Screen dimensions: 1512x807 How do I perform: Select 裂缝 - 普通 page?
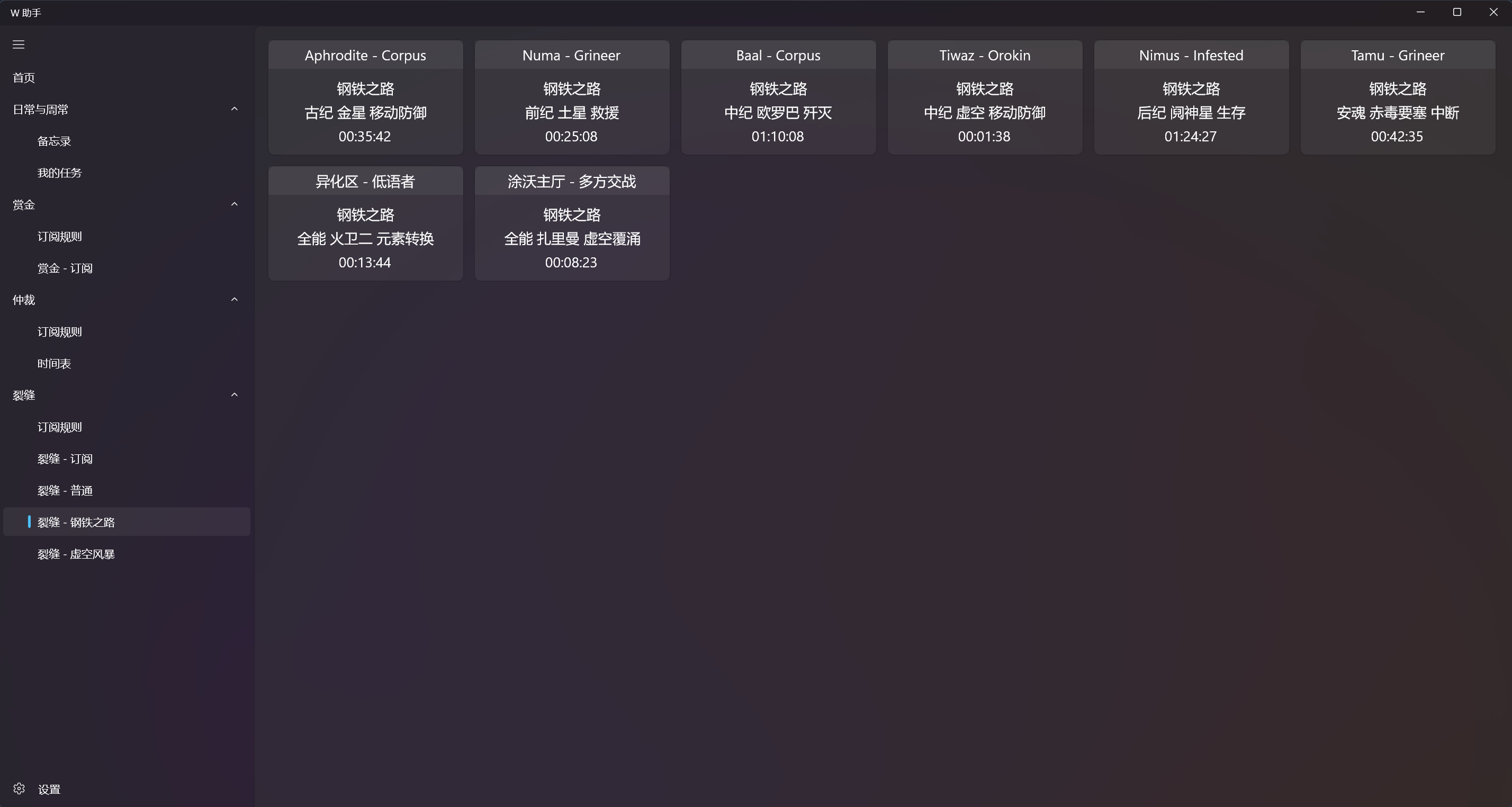click(x=65, y=491)
